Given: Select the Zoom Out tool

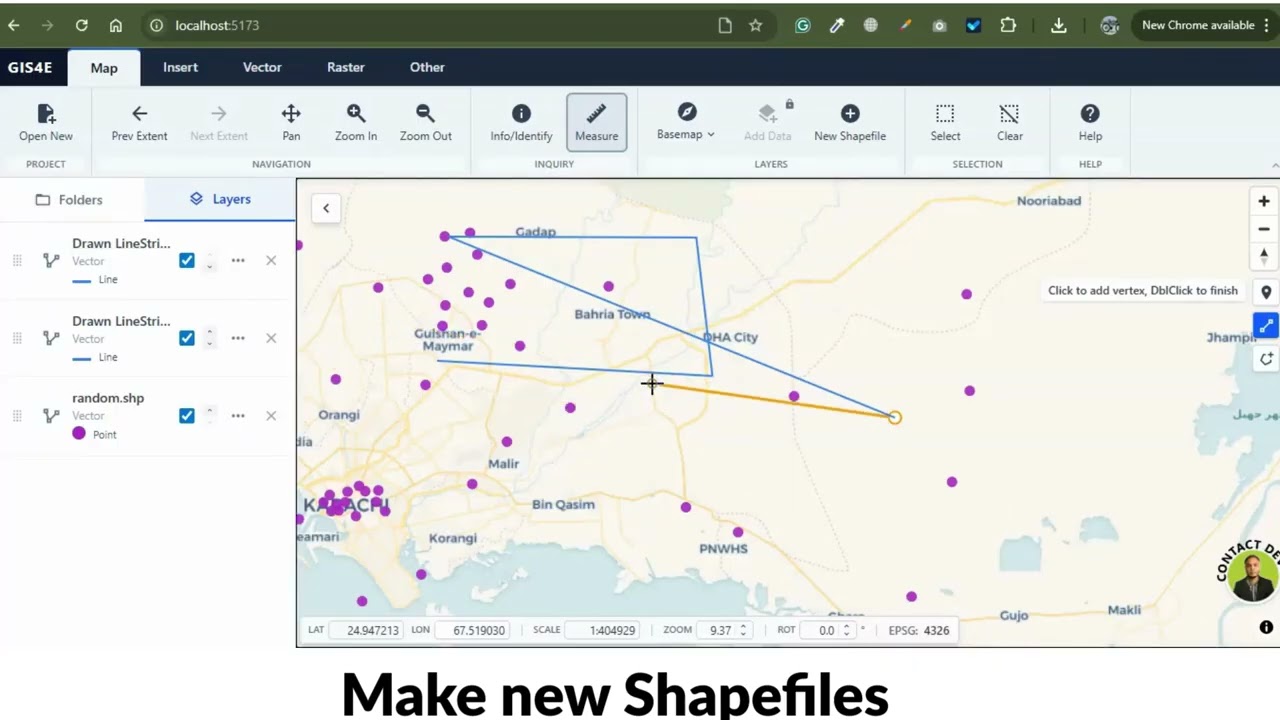Looking at the screenshot, I should point(426,123).
